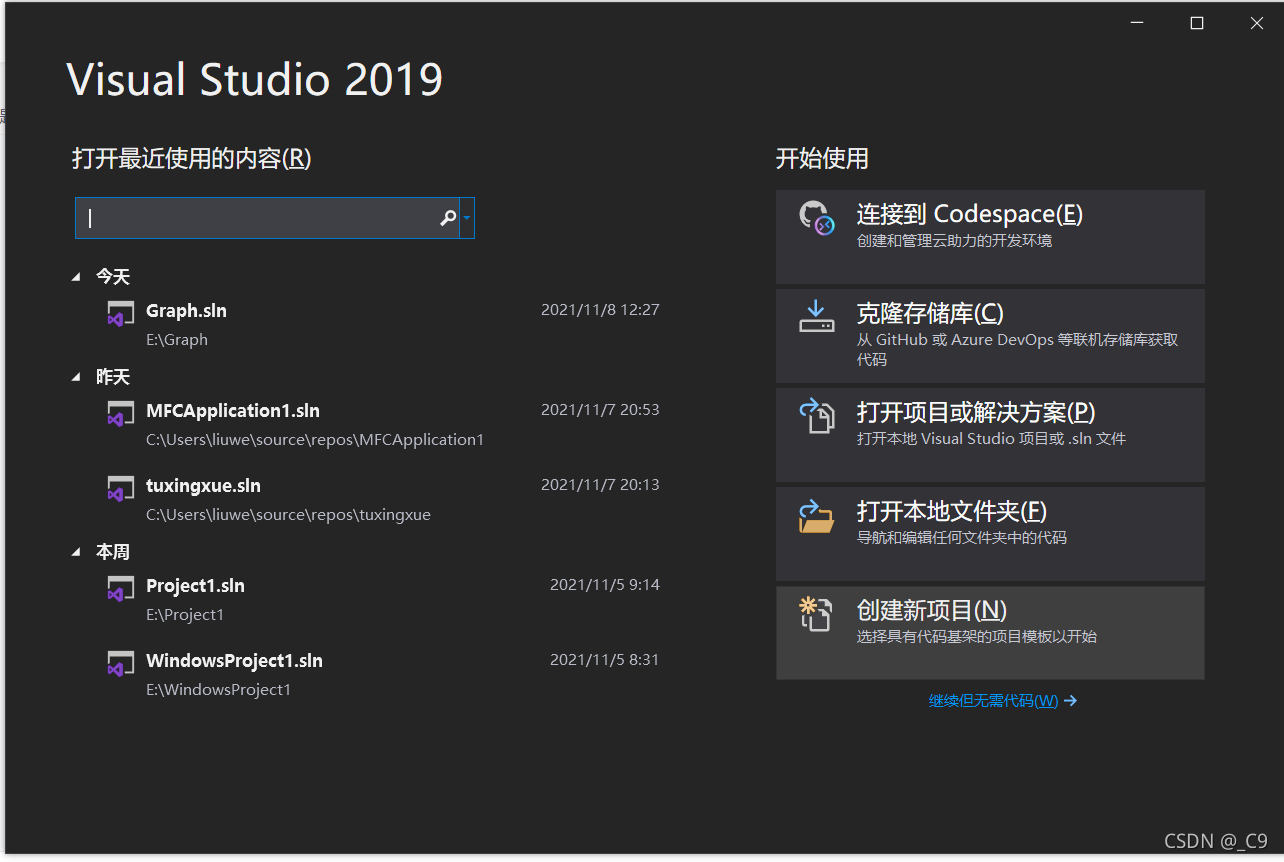
Task: Click the Graph.sln solution file icon
Action: point(121,314)
